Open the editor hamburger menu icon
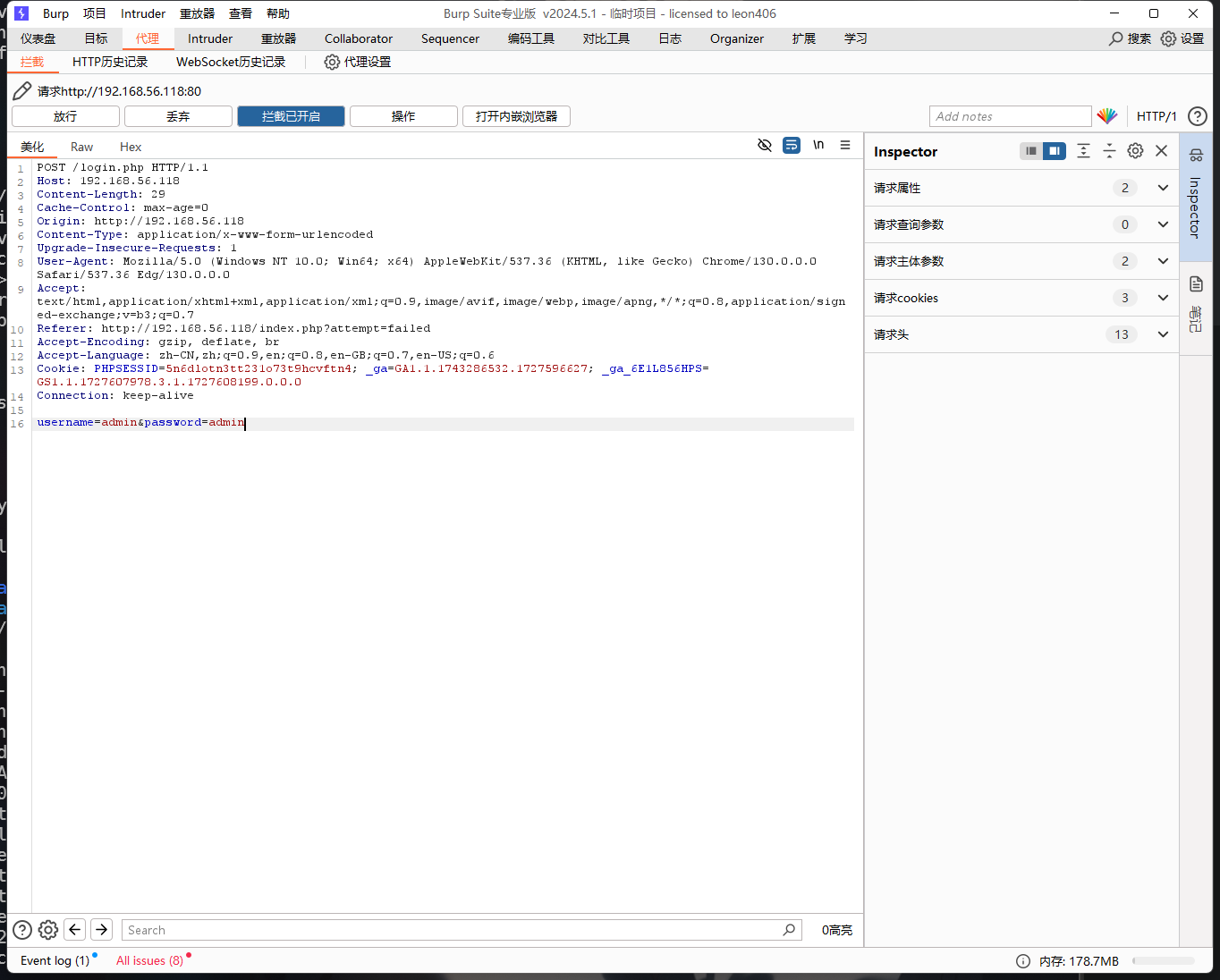 click(x=844, y=145)
